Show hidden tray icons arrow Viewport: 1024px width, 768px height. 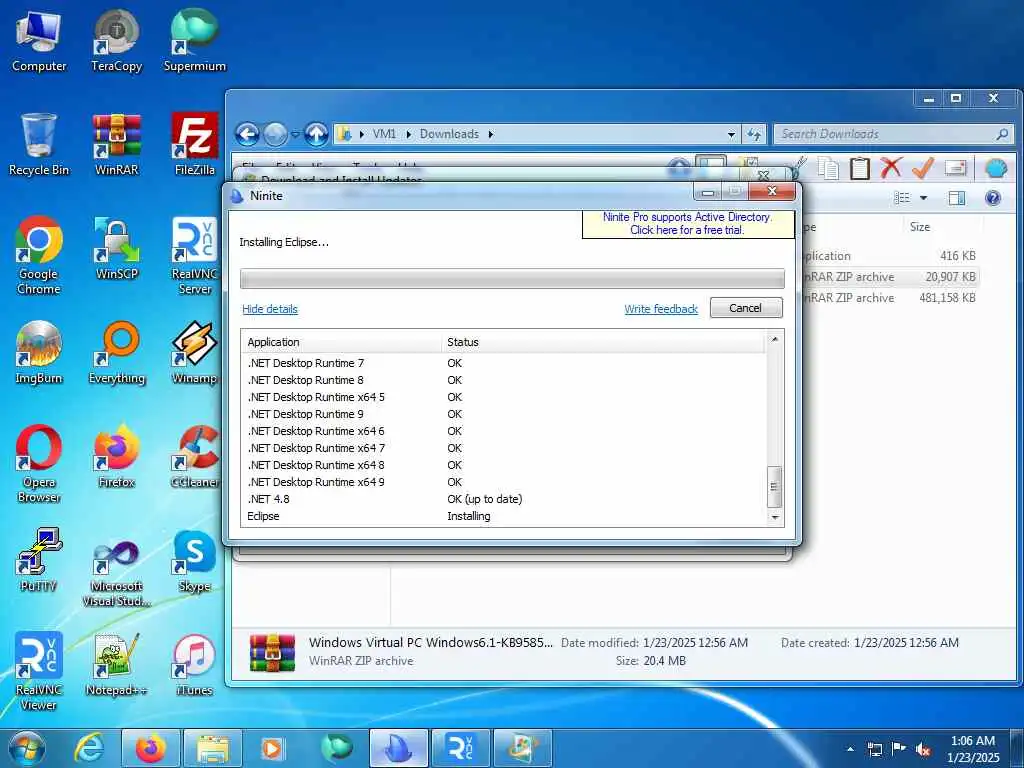(x=850, y=749)
